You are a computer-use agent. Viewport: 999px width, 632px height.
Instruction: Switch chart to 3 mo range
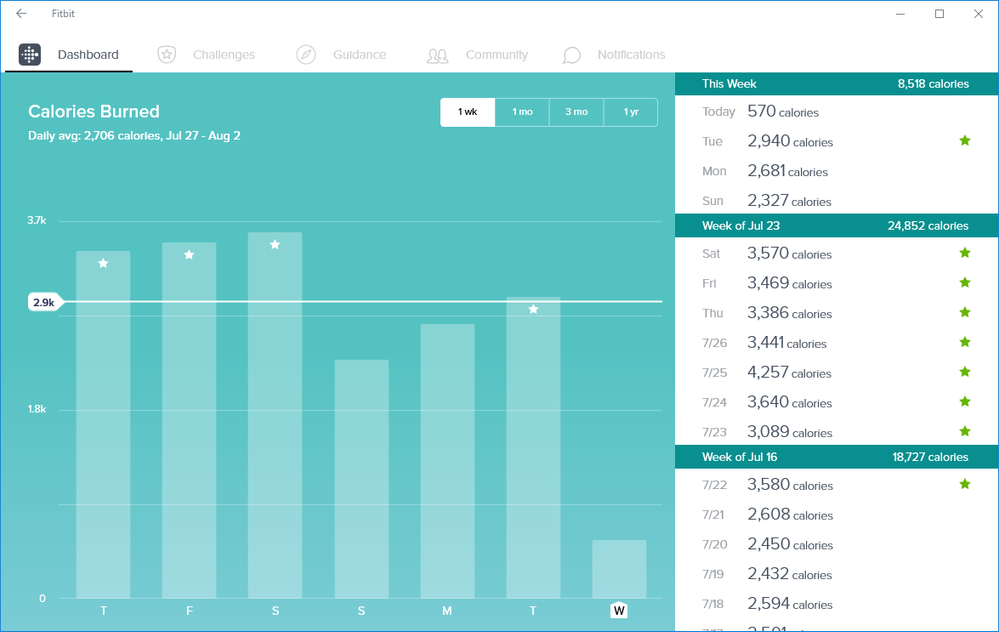coord(577,112)
